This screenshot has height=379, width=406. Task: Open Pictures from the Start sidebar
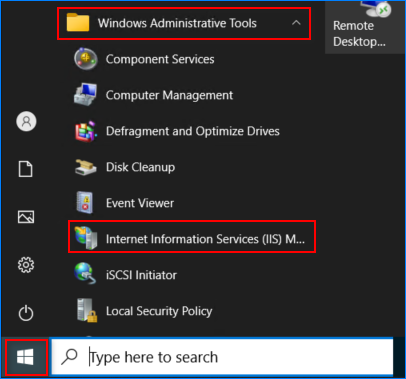point(26,217)
